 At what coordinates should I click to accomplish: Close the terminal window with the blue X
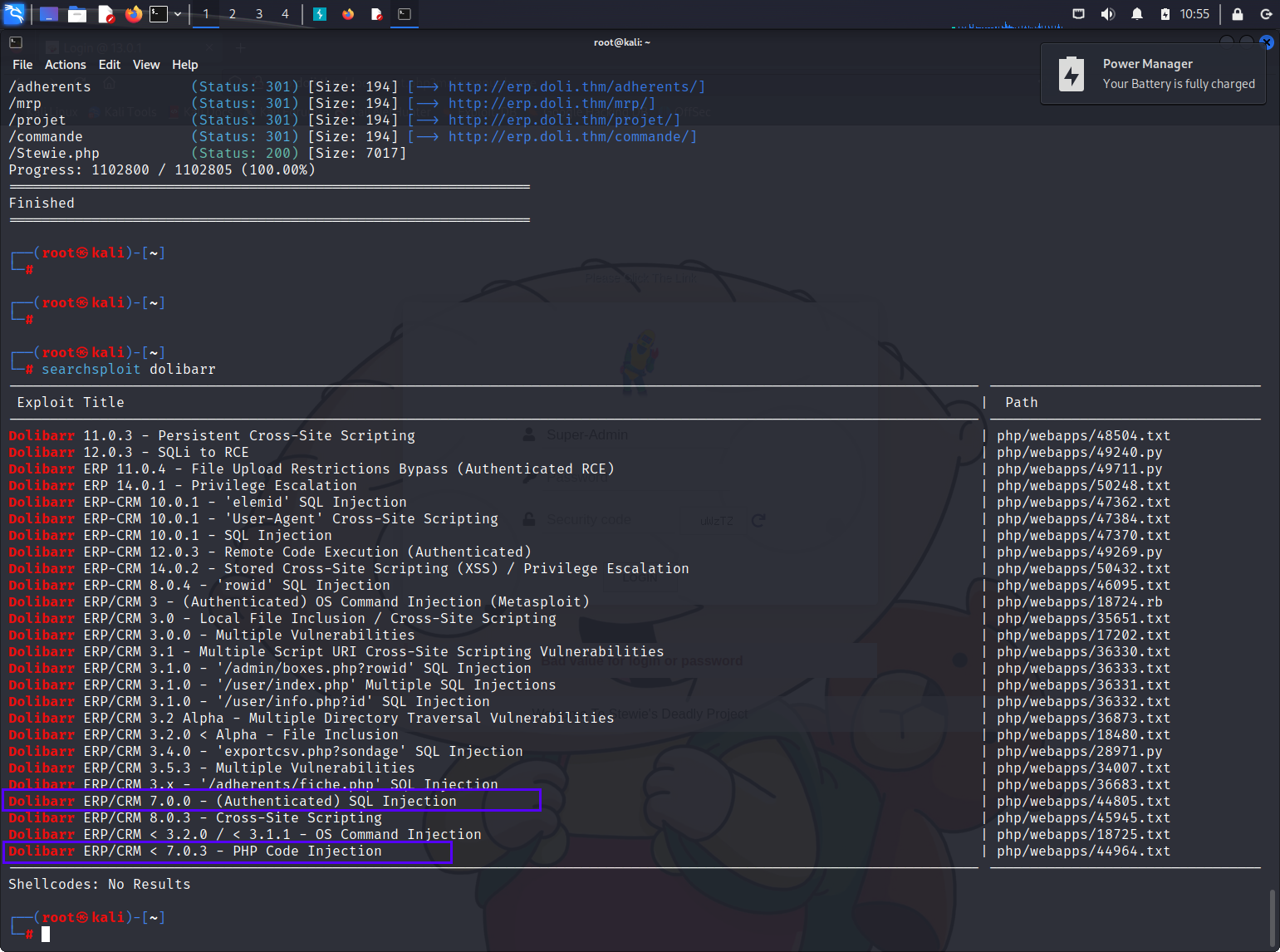tap(1267, 42)
